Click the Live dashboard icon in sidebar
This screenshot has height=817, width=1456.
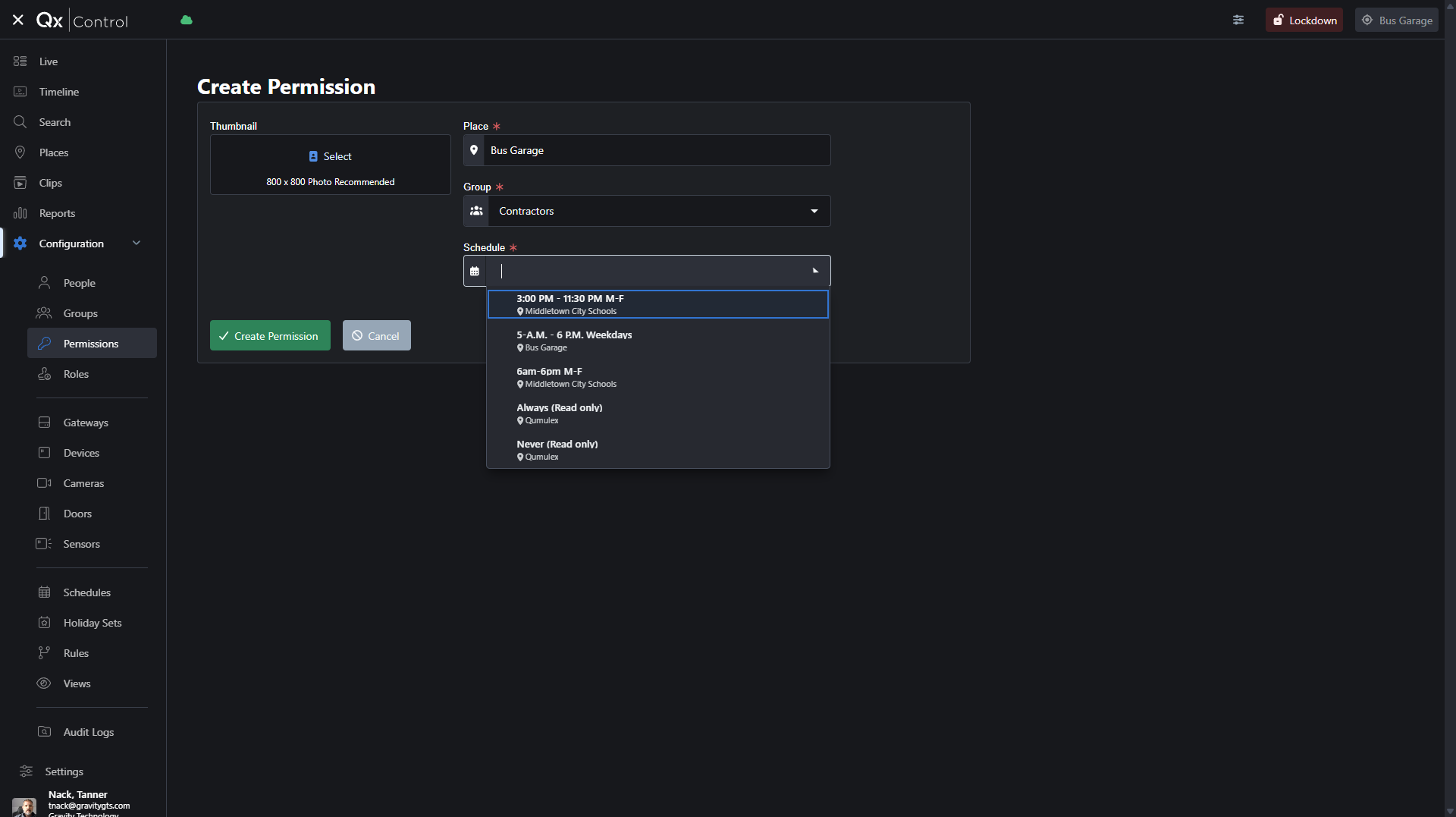(x=20, y=61)
